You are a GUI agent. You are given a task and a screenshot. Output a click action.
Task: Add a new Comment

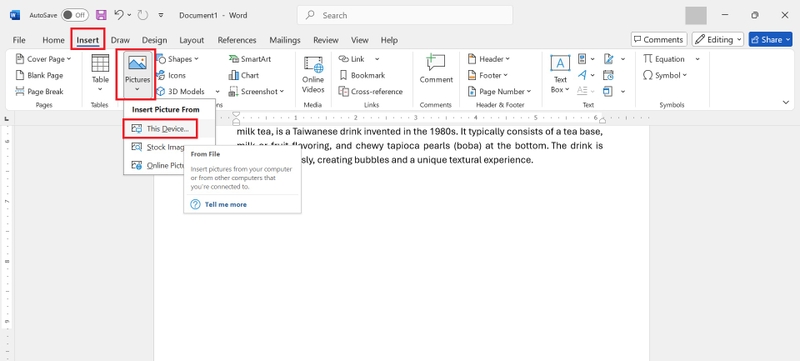tap(436, 69)
